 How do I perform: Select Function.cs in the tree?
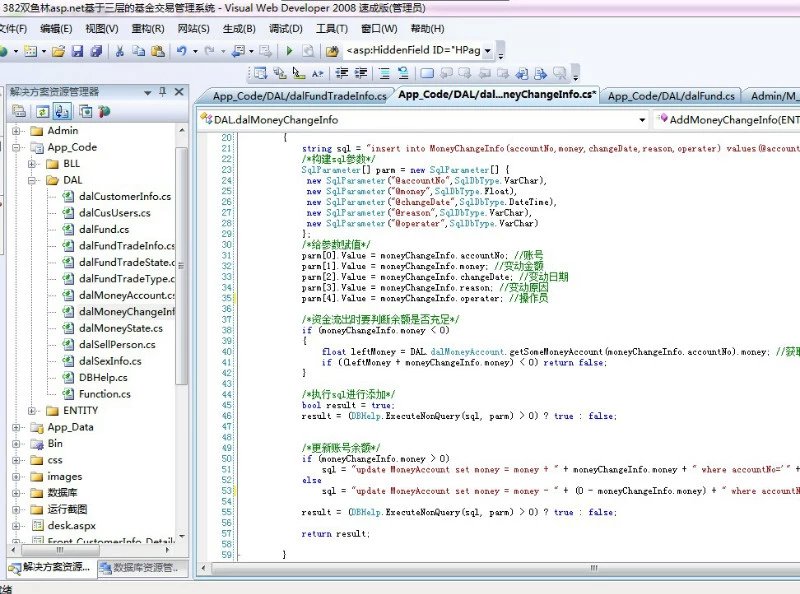click(105, 394)
